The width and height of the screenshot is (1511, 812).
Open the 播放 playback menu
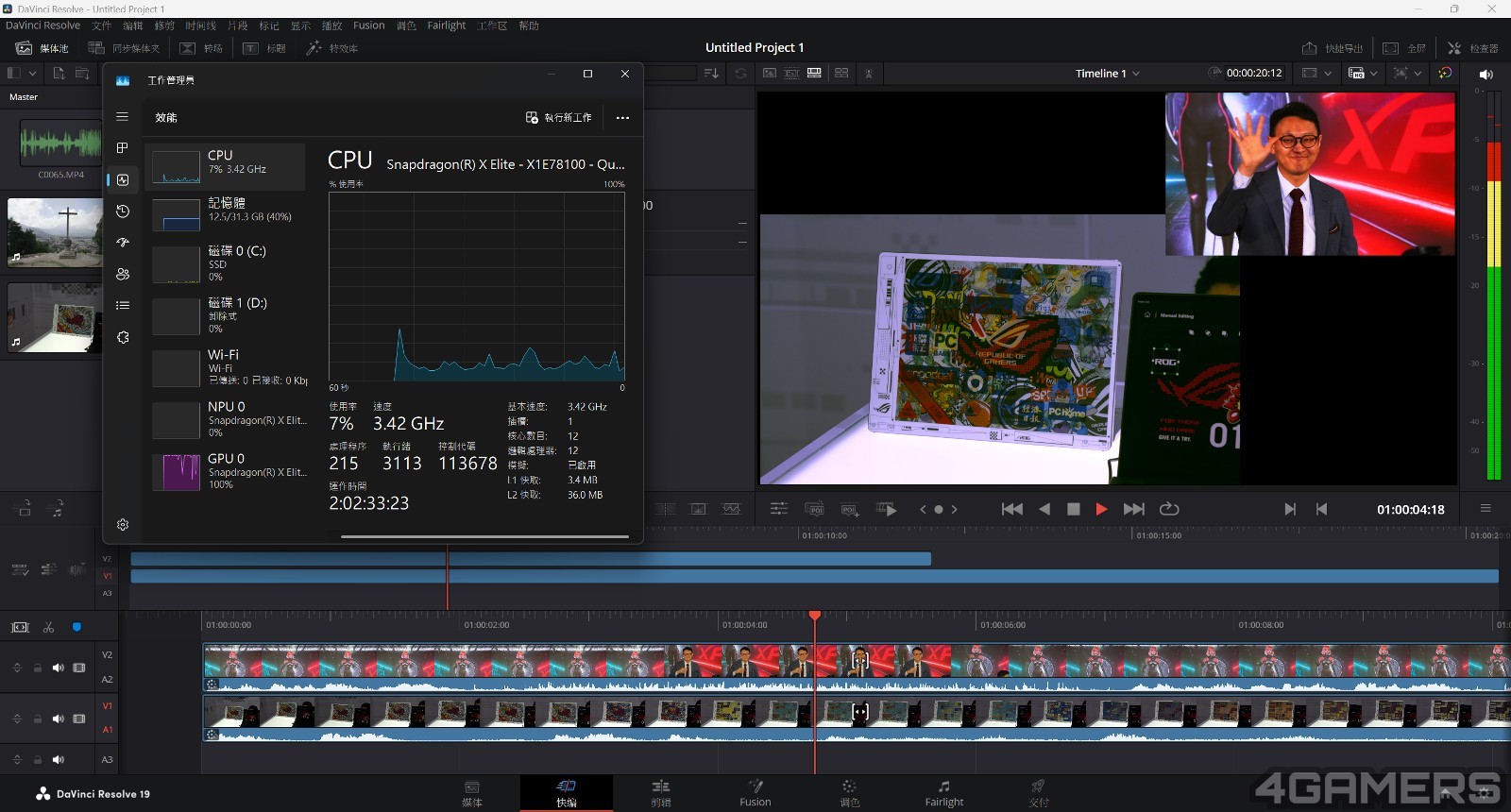click(332, 25)
